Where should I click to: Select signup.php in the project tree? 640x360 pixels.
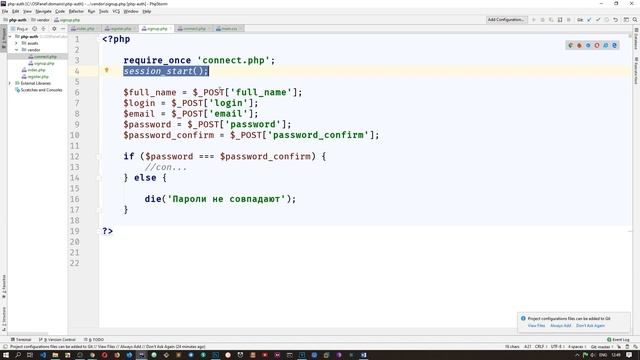coord(41,63)
